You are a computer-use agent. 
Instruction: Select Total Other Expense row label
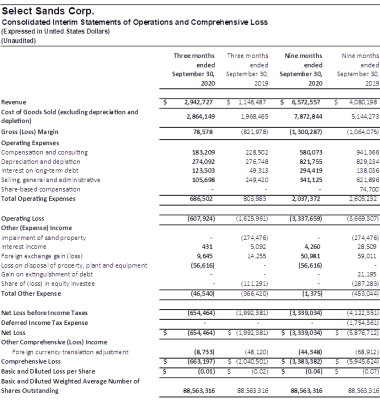[31, 294]
